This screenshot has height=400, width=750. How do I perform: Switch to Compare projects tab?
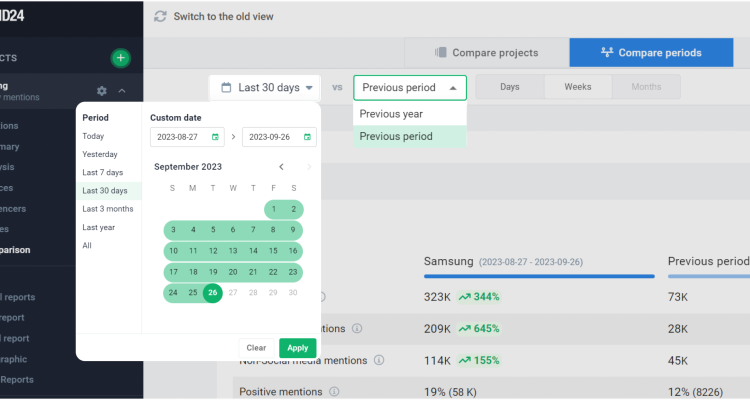[x=487, y=53]
